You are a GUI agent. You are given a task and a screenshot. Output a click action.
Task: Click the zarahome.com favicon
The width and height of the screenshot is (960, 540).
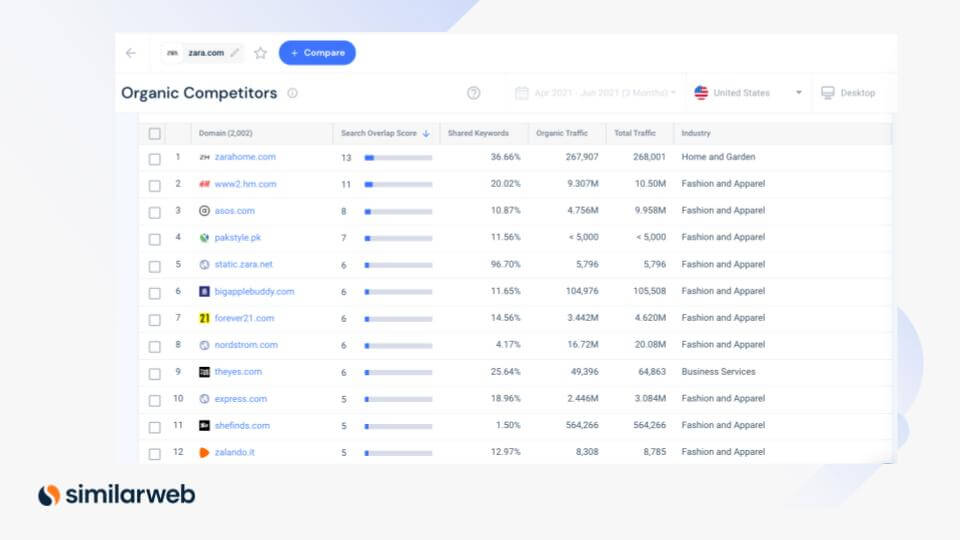coord(204,157)
